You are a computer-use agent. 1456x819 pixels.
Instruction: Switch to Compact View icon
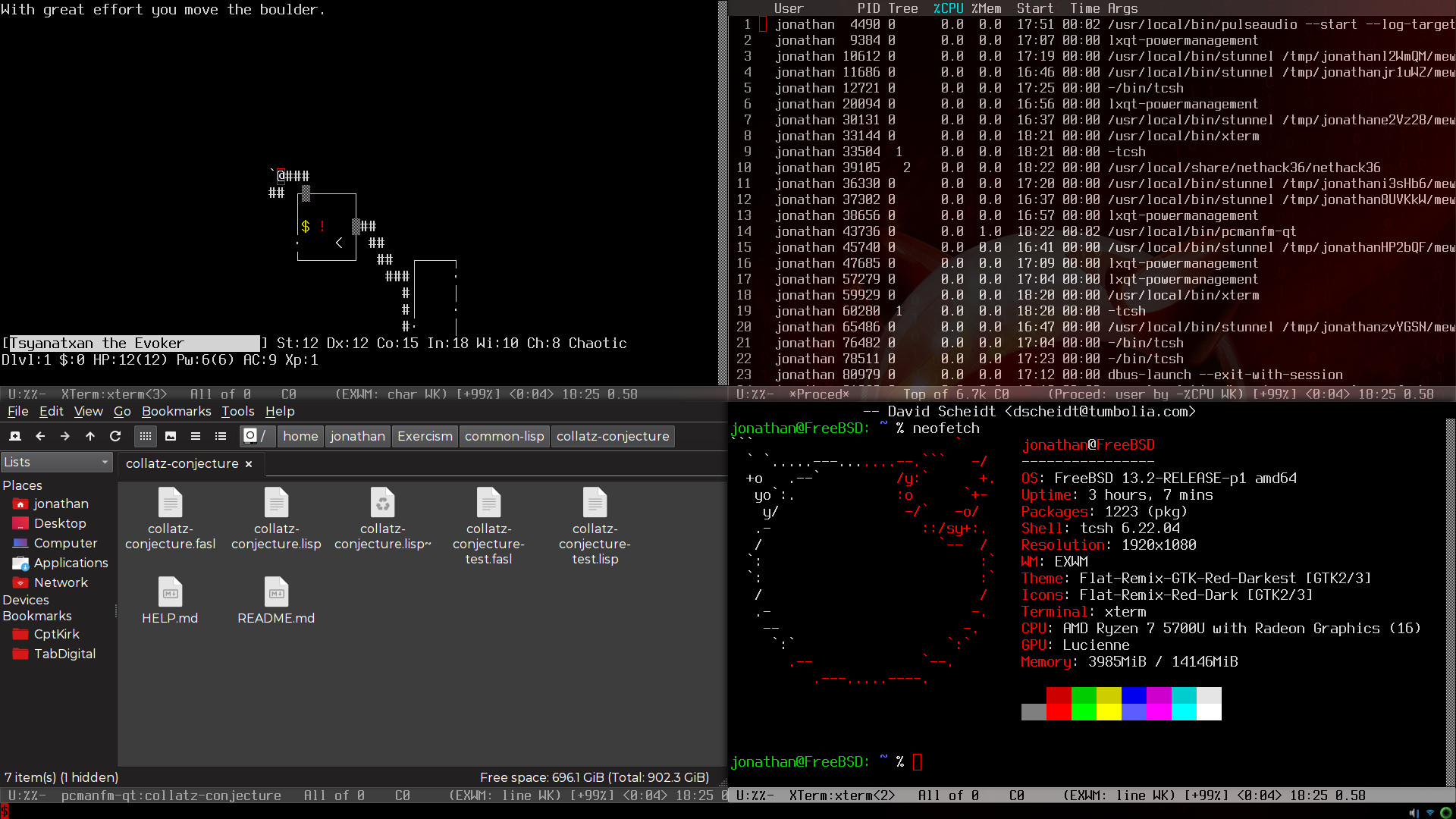(196, 436)
